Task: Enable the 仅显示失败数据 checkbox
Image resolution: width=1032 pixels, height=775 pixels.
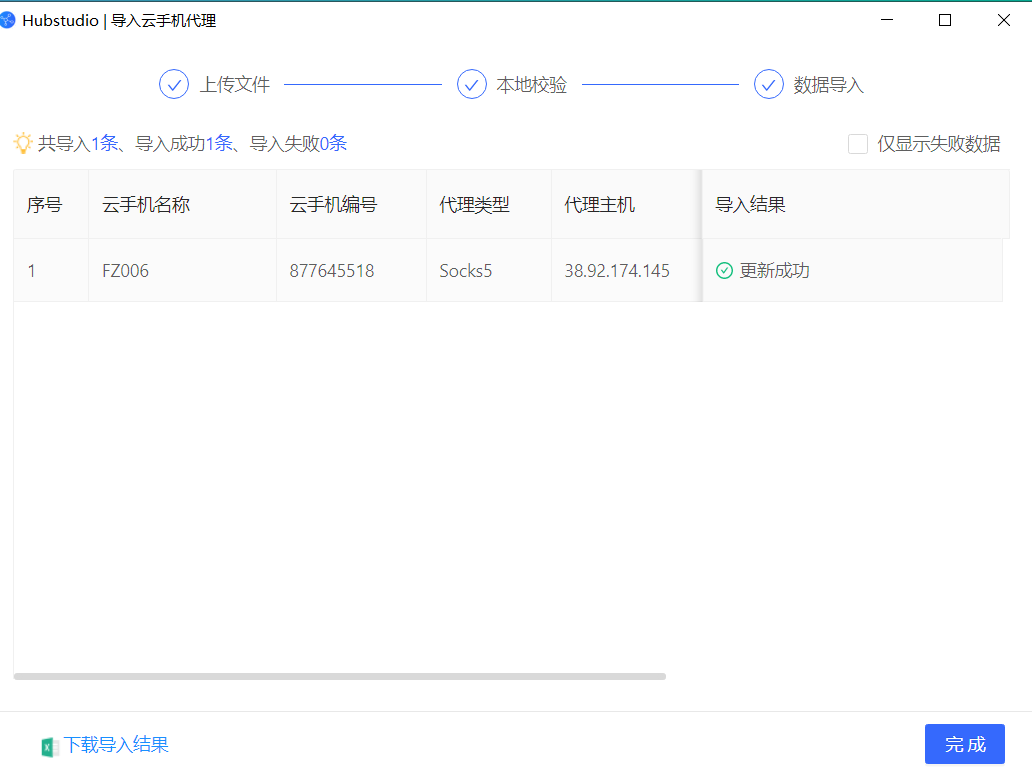Action: click(x=858, y=144)
